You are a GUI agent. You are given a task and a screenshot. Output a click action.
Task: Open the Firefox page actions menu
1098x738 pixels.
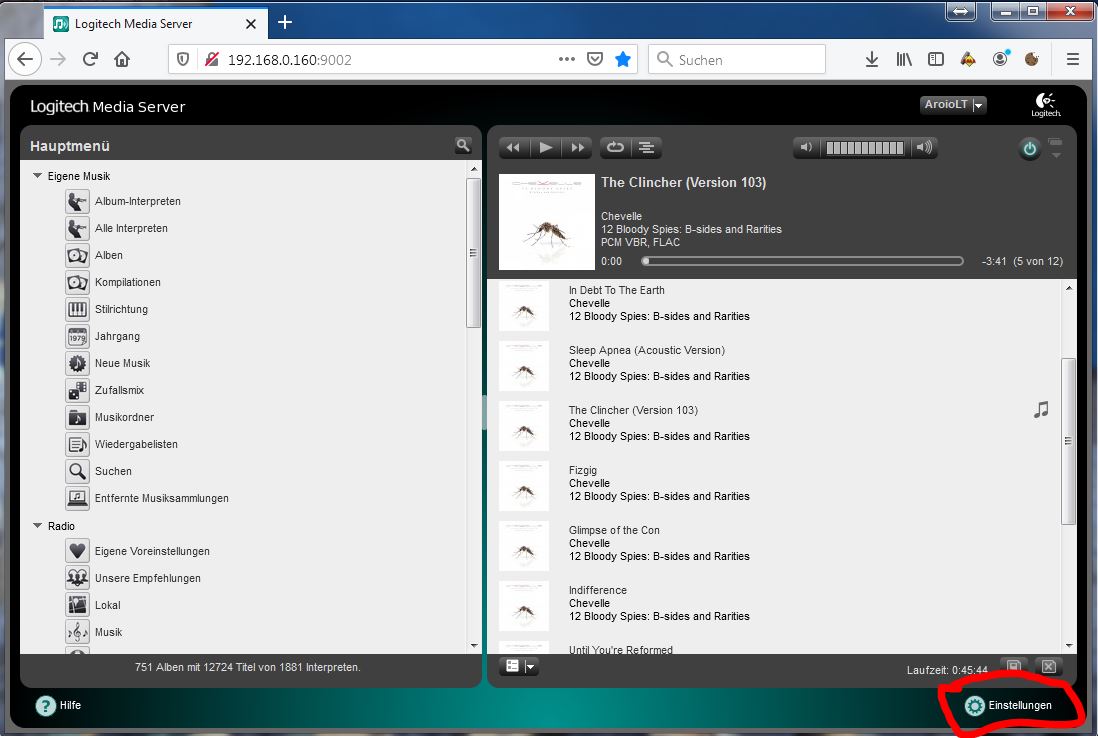pyautogui.click(x=567, y=60)
